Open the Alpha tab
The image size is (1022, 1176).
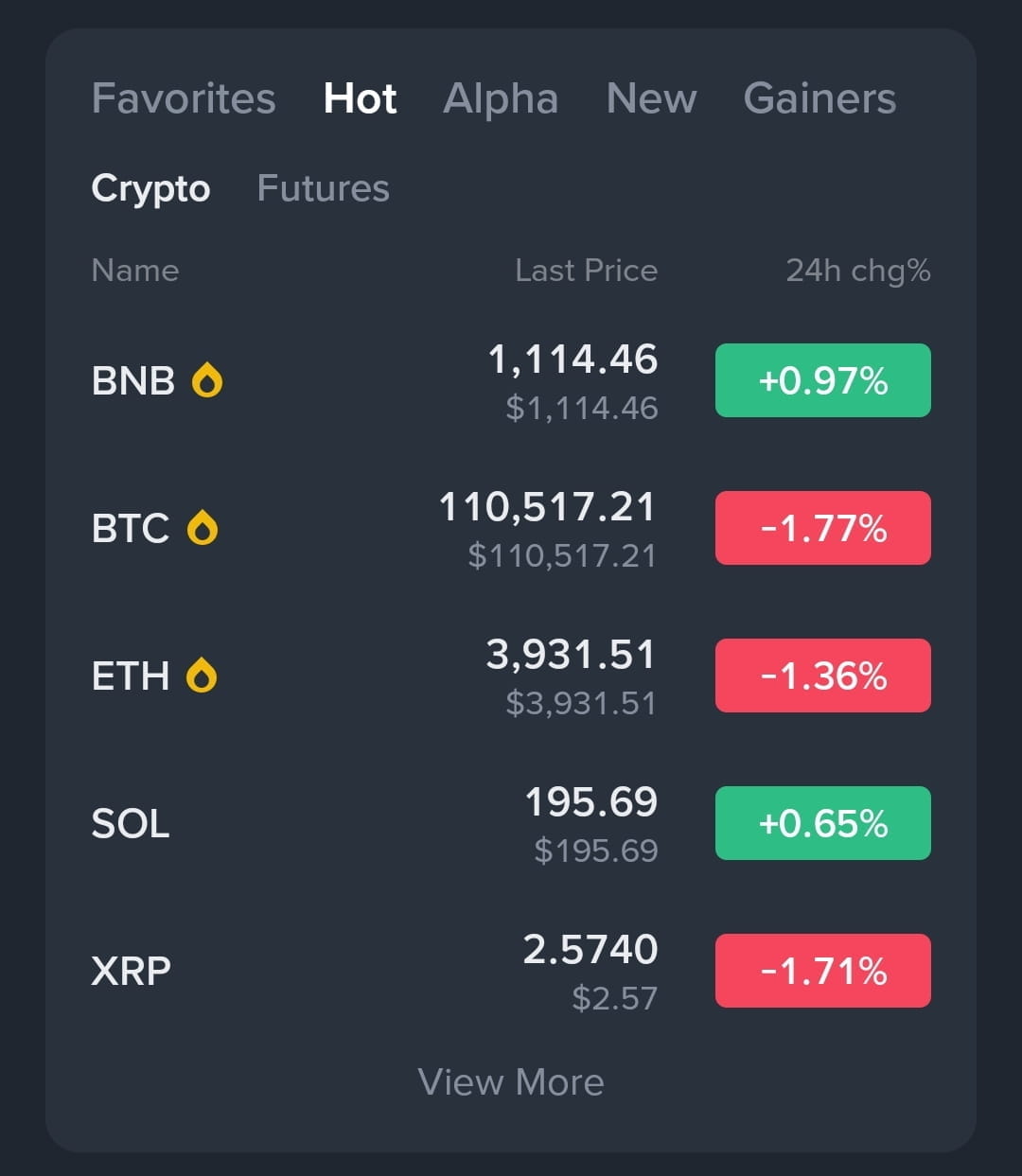click(x=501, y=98)
